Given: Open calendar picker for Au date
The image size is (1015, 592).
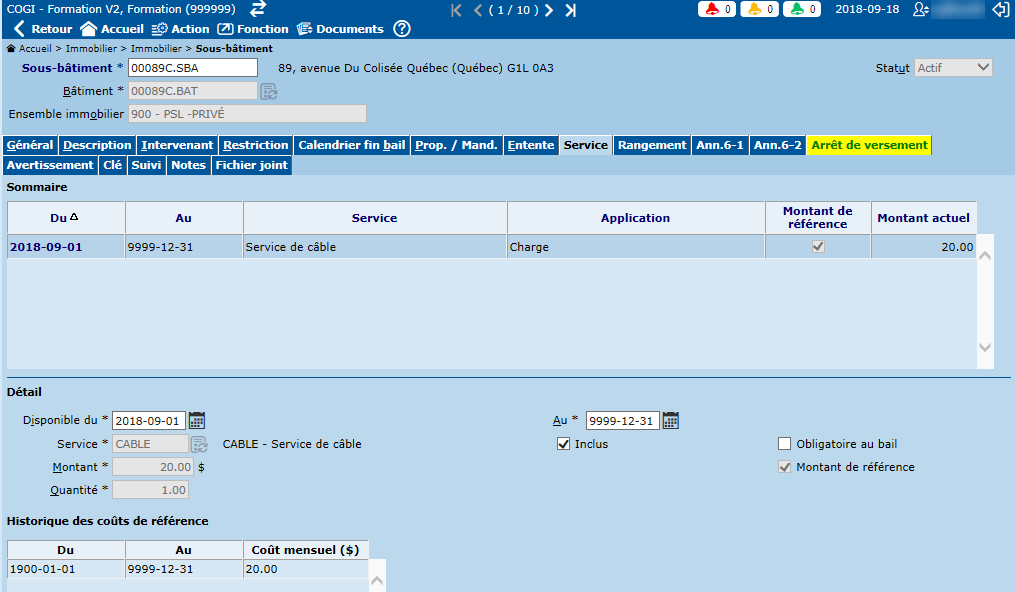Looking at the screenshot, I should point(671,421).
